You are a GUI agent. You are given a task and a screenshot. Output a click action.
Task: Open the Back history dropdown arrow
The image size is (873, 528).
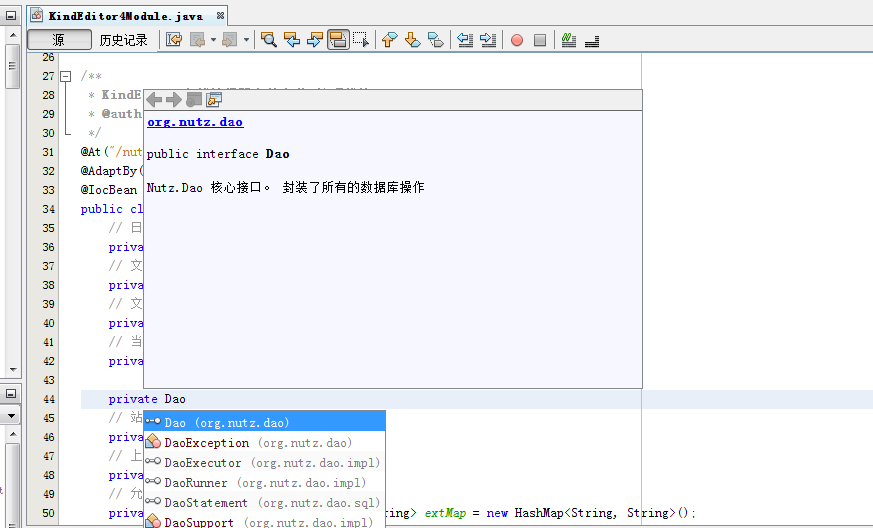pos(213,40)
